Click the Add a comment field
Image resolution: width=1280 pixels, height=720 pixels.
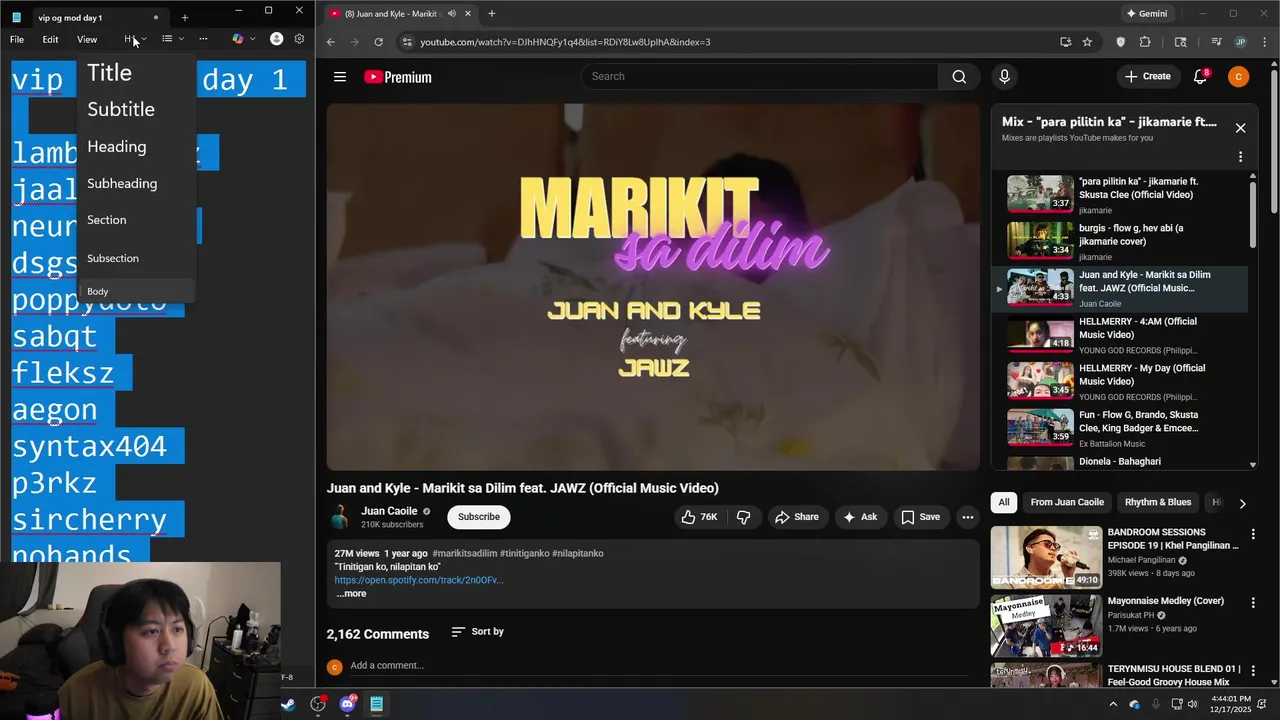point(659,666)
